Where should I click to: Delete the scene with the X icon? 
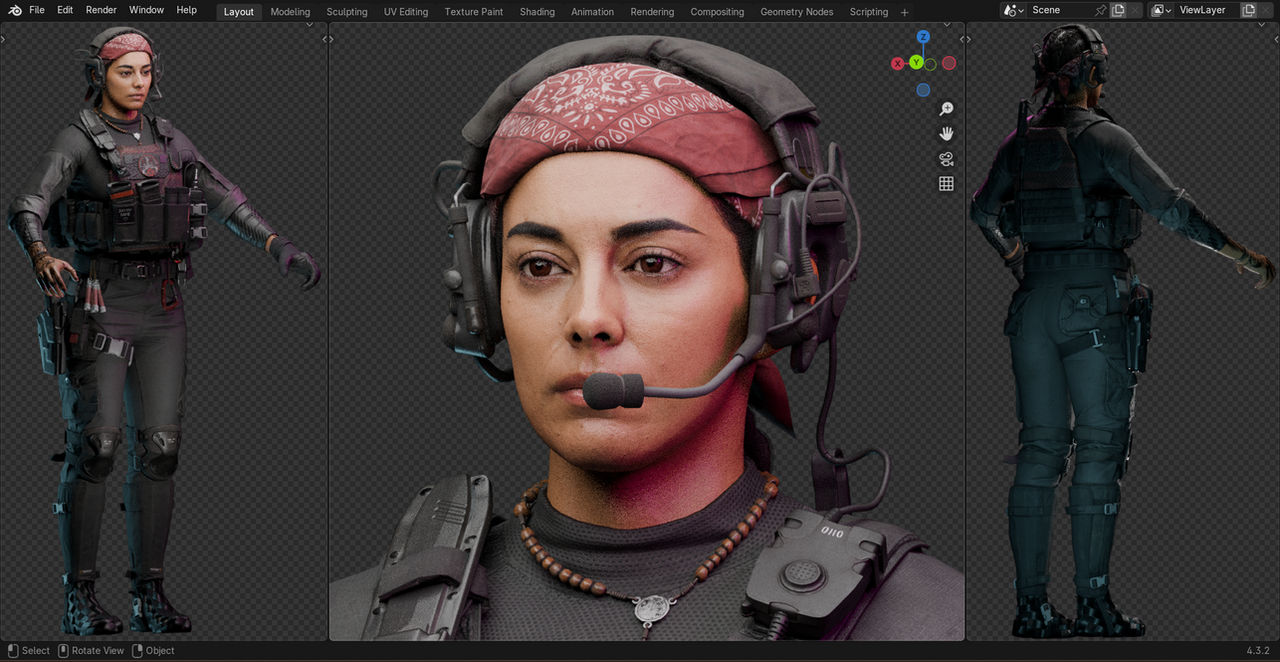click(x=1135, y=10)
